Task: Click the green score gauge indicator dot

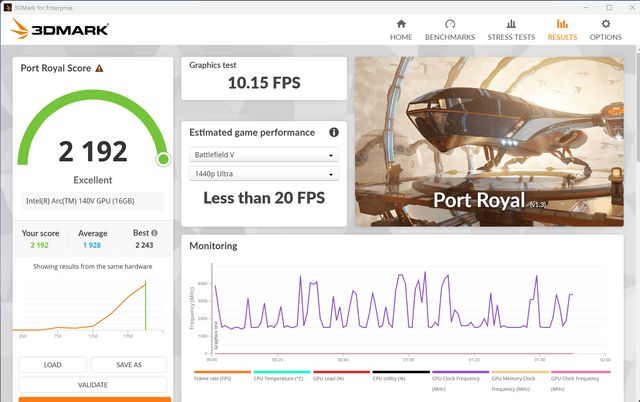Action: [x=163, y=159]
